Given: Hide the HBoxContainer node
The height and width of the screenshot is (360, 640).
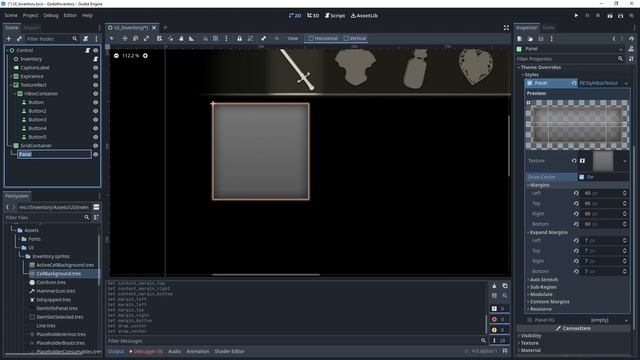Looking at the screenshot, I should [x=96, y=93].
